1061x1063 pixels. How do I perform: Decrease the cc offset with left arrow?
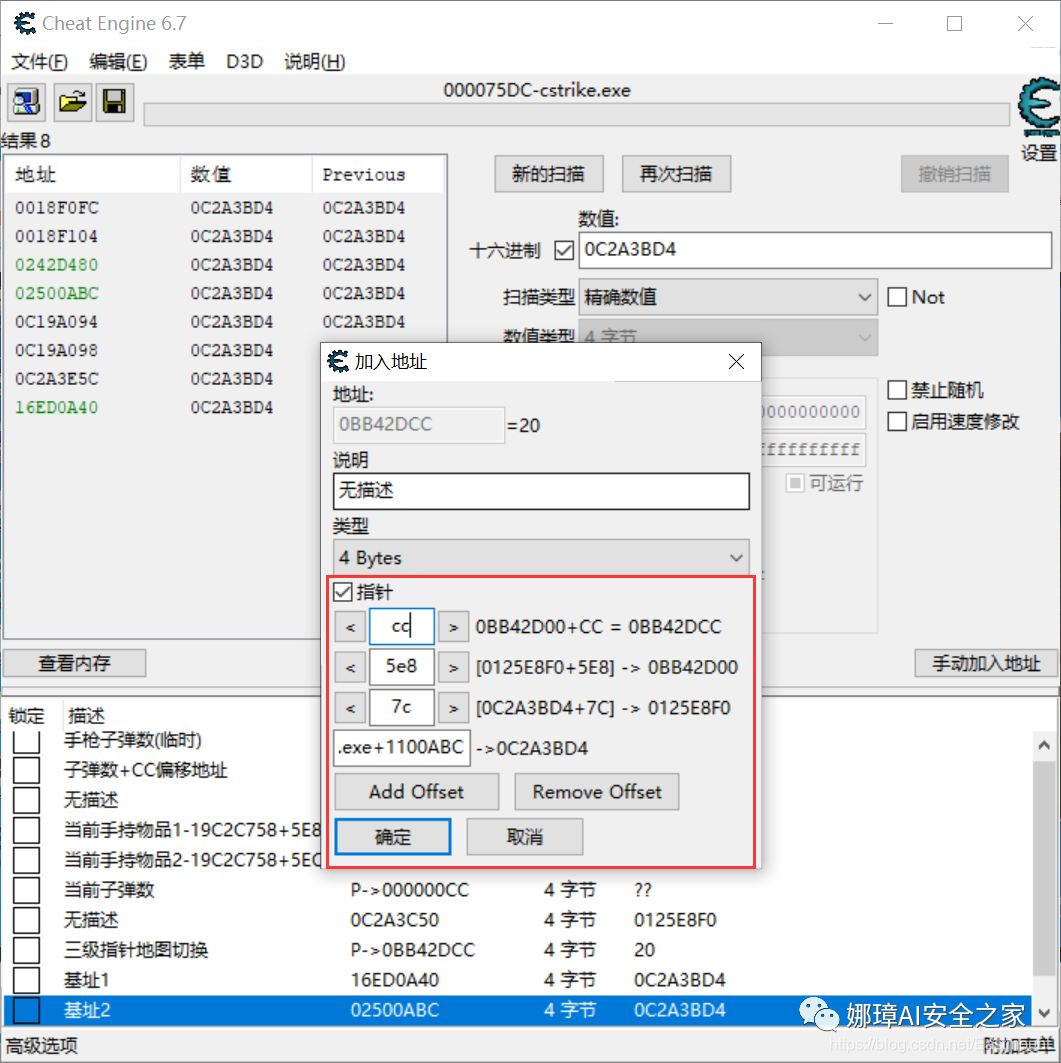click(351, 627)
